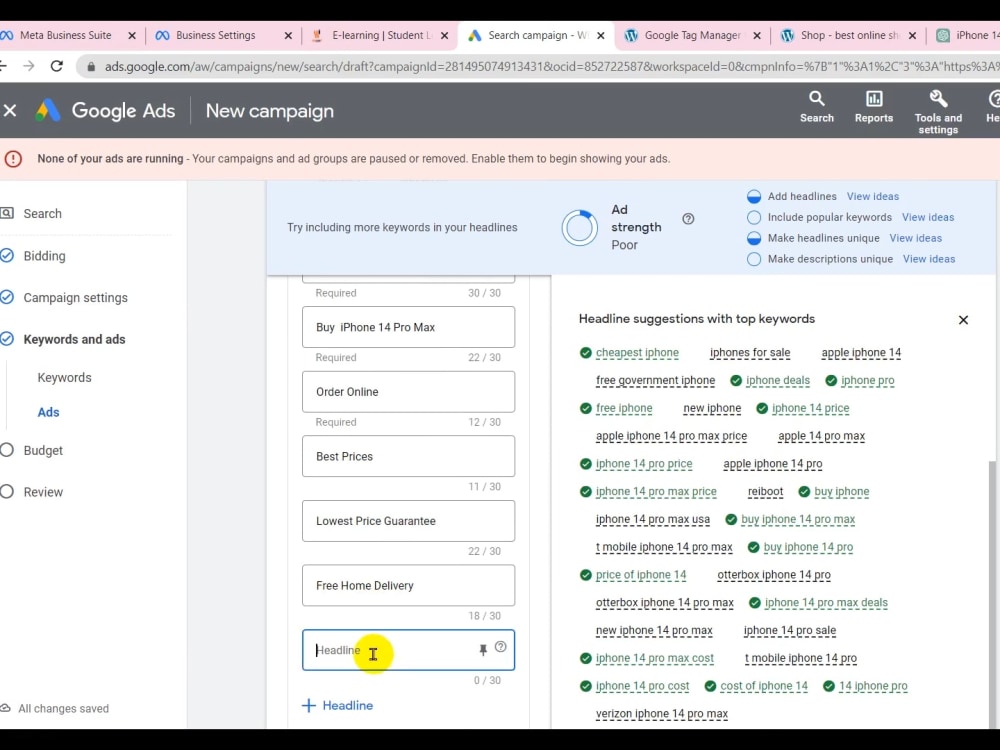
Task: Open the Budget step in sidebar
Action: [43, 450]
